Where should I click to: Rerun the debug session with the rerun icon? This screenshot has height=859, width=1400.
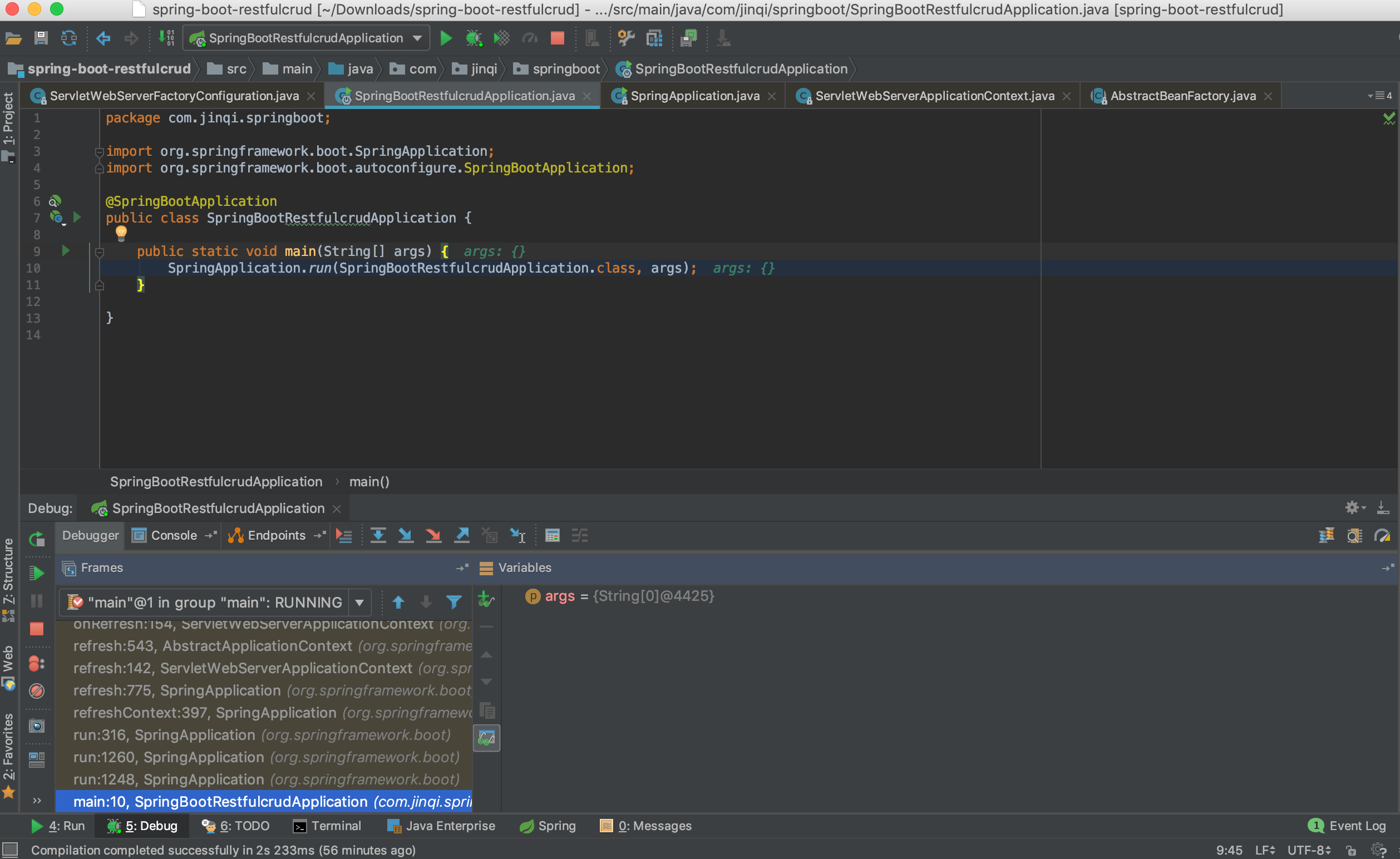[x=37, y=539]
